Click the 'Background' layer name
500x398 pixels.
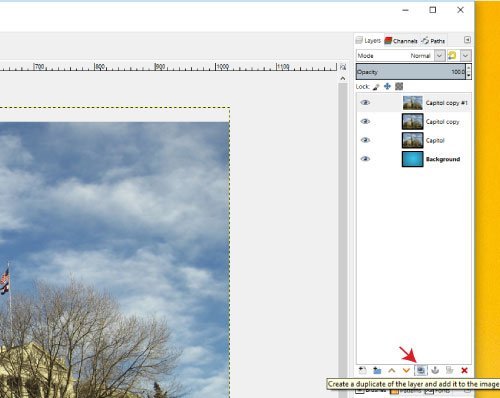[x=443, y=159]
